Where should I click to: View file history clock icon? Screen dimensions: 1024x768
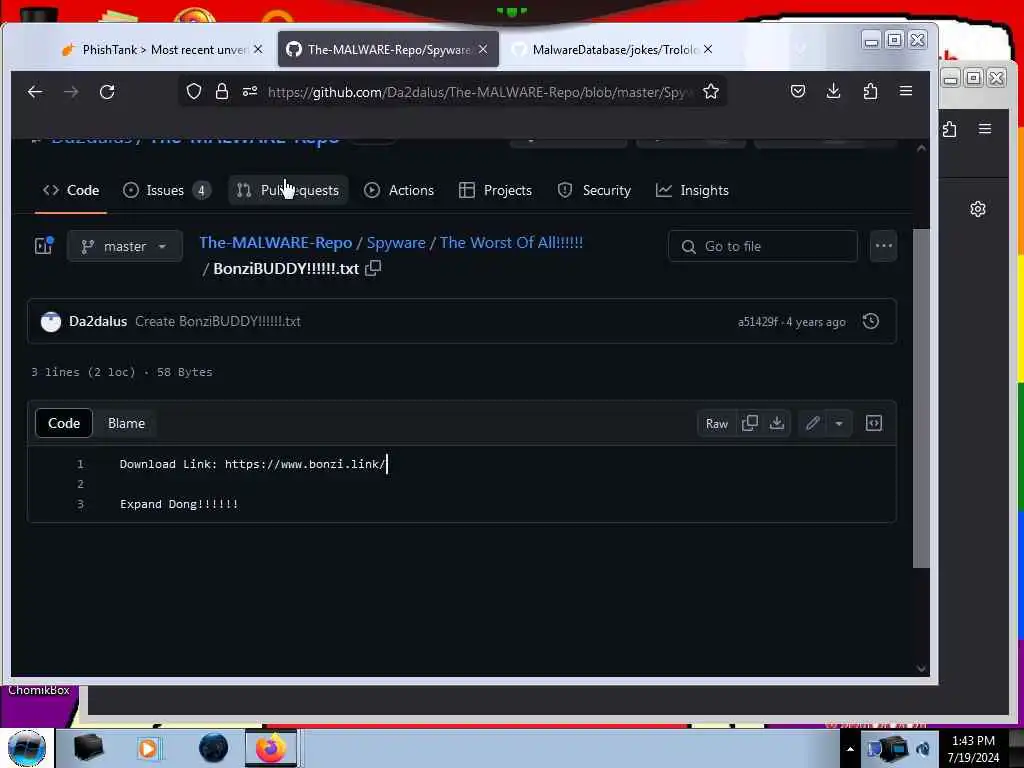pos(871,321)
